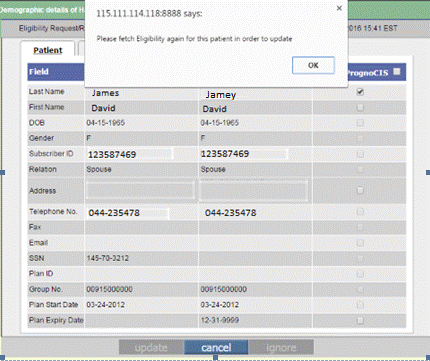Check the Telephone No. row checkbox

pos(360,212)
